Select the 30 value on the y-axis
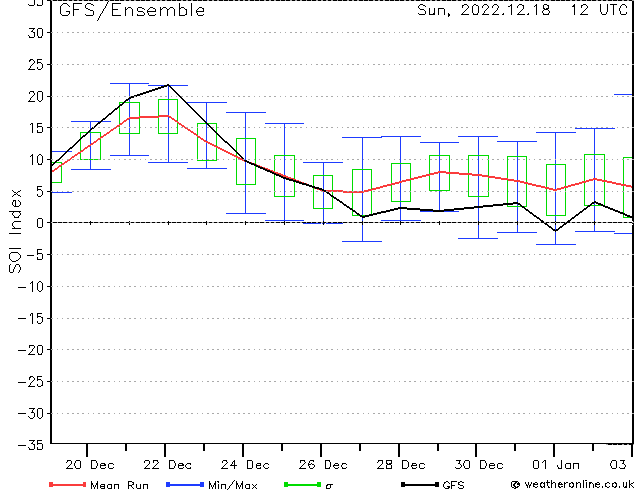Screen dimensions: 634x490 (36, 33)
